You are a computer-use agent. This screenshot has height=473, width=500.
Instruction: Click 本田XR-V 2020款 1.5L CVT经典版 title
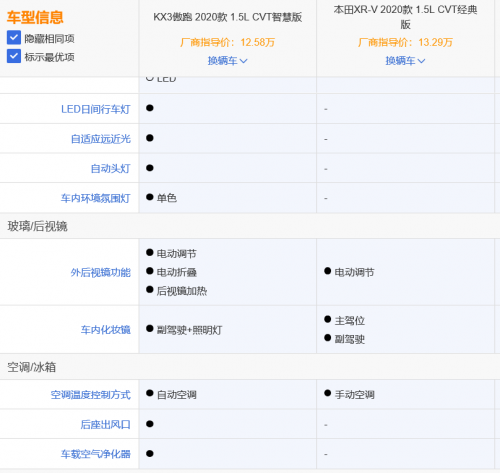[405, 17]
